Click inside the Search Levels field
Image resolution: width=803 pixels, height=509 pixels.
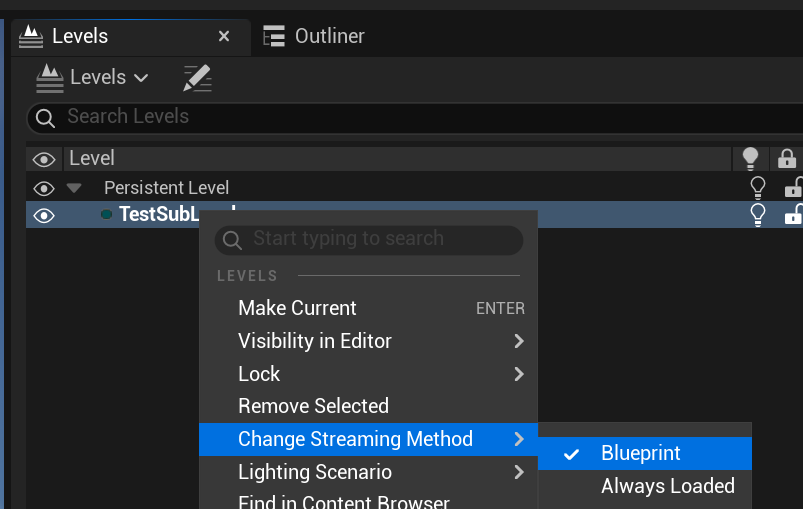415,117
